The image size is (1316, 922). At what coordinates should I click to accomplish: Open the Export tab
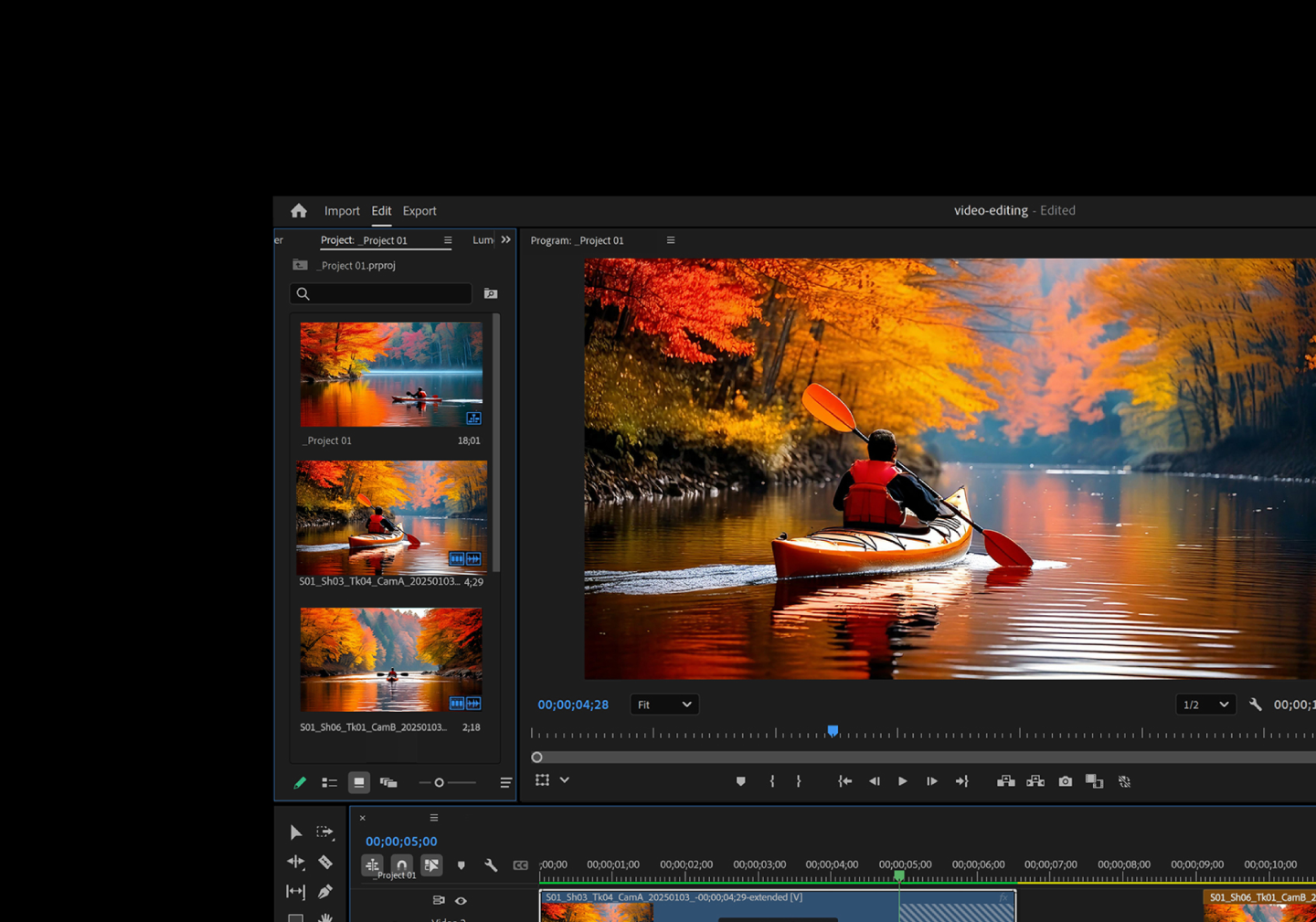click(x=419, y=211)
